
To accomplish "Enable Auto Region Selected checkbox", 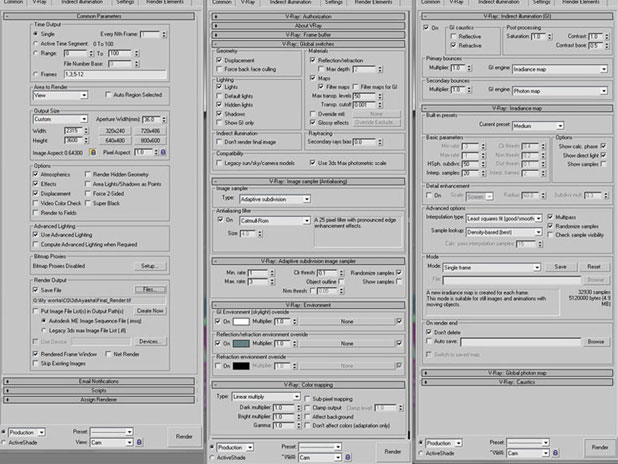I will pyautogui.click(x=108, y=95).
